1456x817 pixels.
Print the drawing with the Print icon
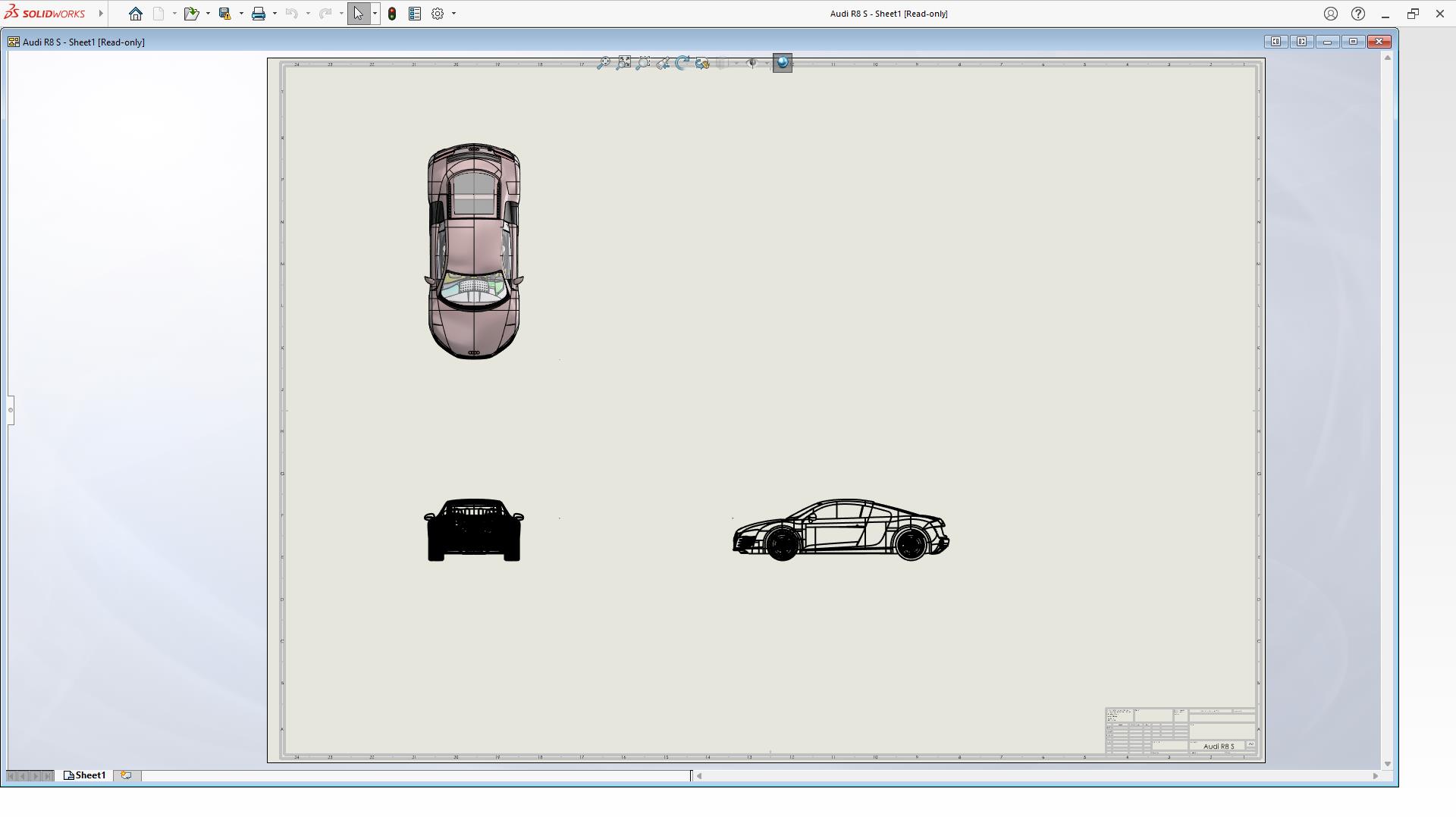pos(259,14)
